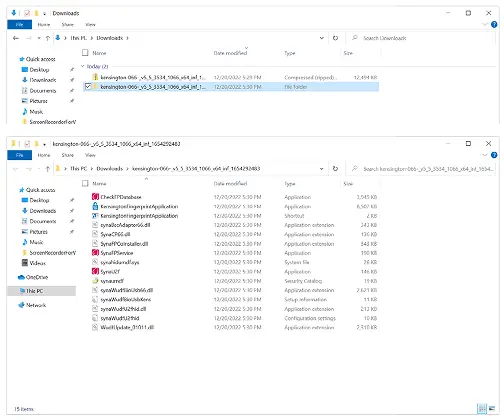
Task: Sort by Size column in the Downloads window
Action: point(348,53)
